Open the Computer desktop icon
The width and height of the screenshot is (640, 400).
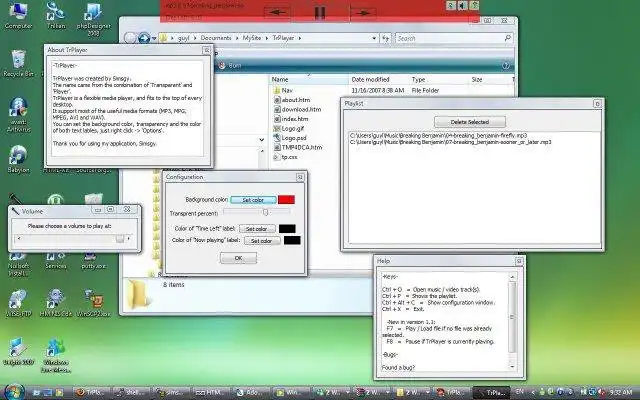click(x=18, y=16)
